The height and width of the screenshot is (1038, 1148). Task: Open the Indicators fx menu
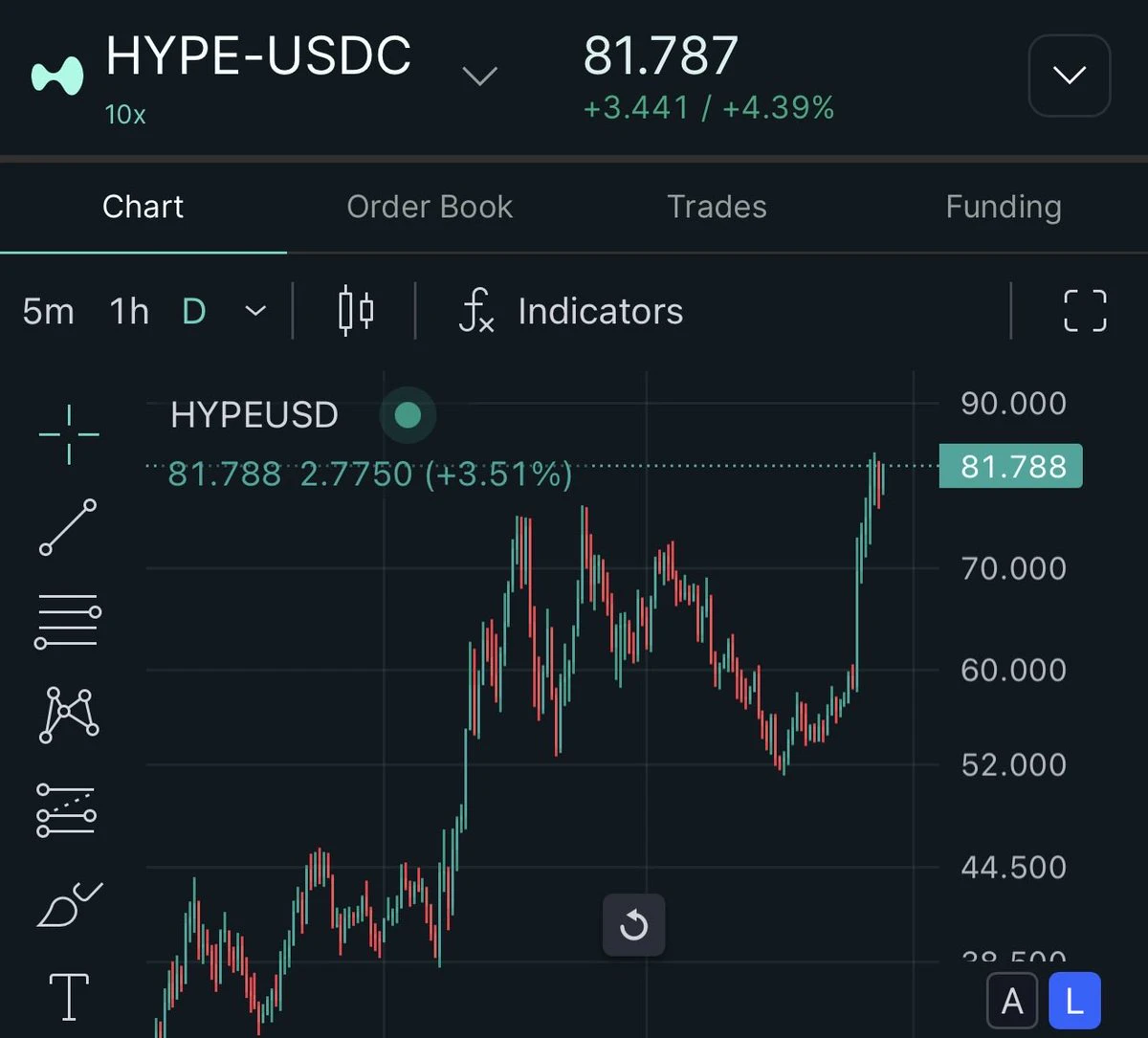pyautogui.click(x=571, y=311)
